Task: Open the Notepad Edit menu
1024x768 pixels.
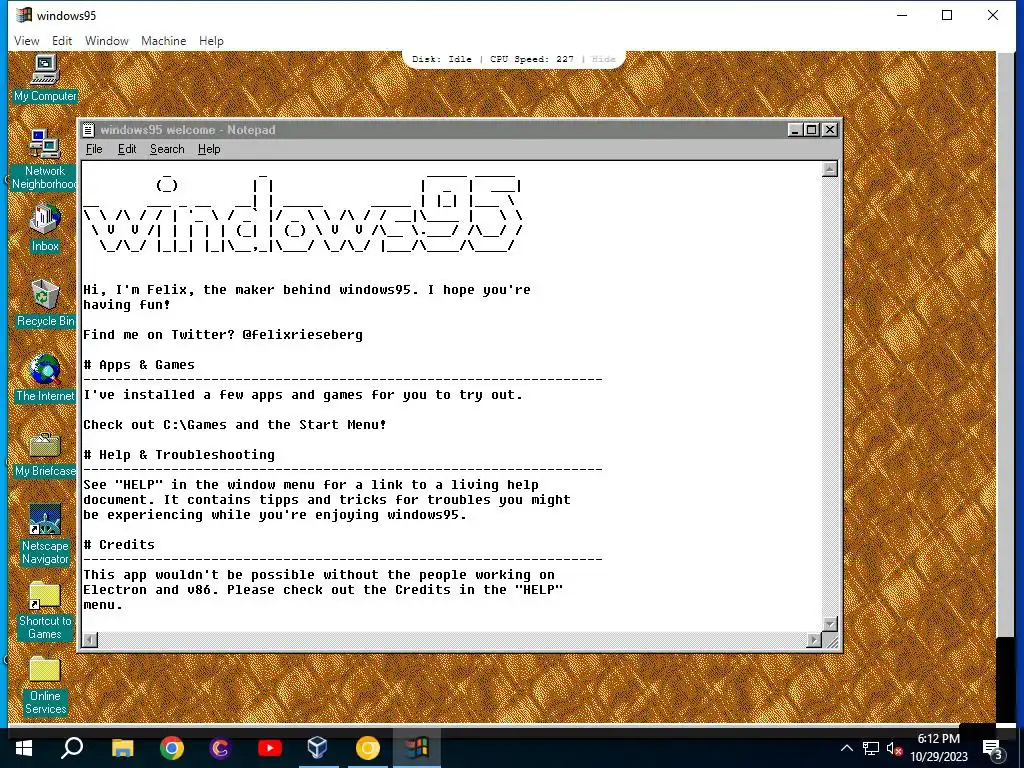Action: click(x=127, y=149)
